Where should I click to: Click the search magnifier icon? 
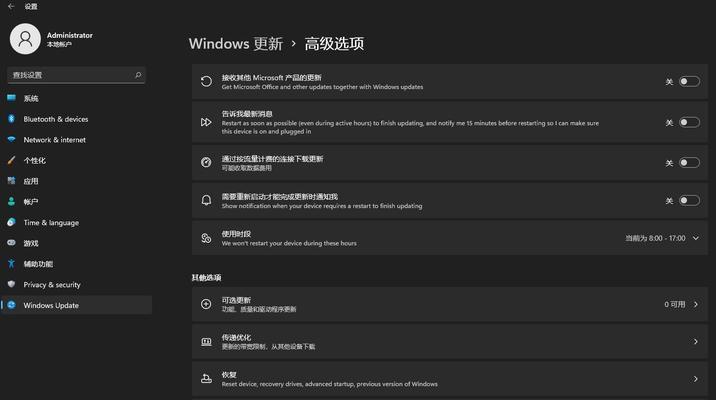click(138, 74)
